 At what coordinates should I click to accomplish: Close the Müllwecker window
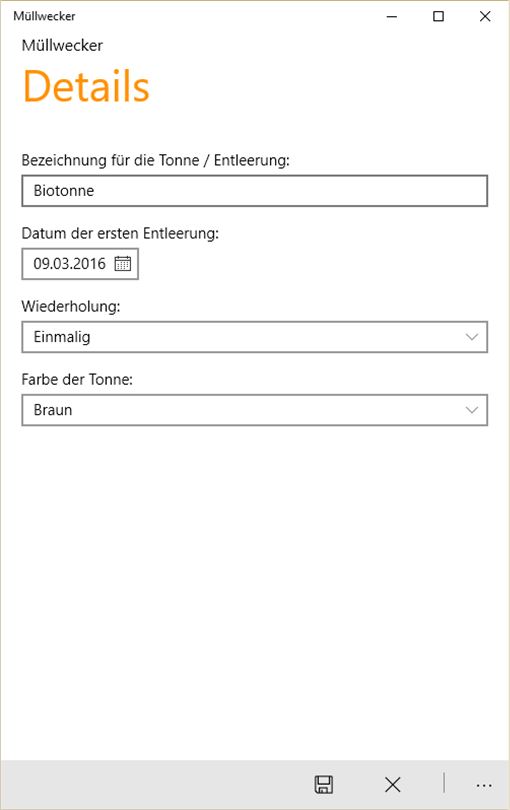[485, 17]
